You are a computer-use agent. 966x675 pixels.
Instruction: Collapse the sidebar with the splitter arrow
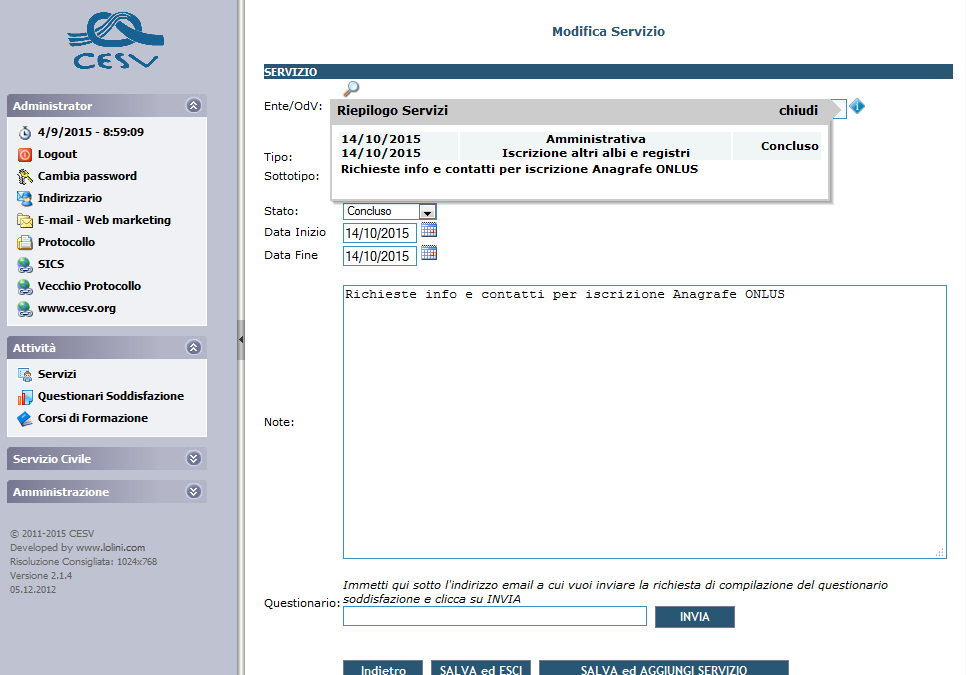(241, 339)
